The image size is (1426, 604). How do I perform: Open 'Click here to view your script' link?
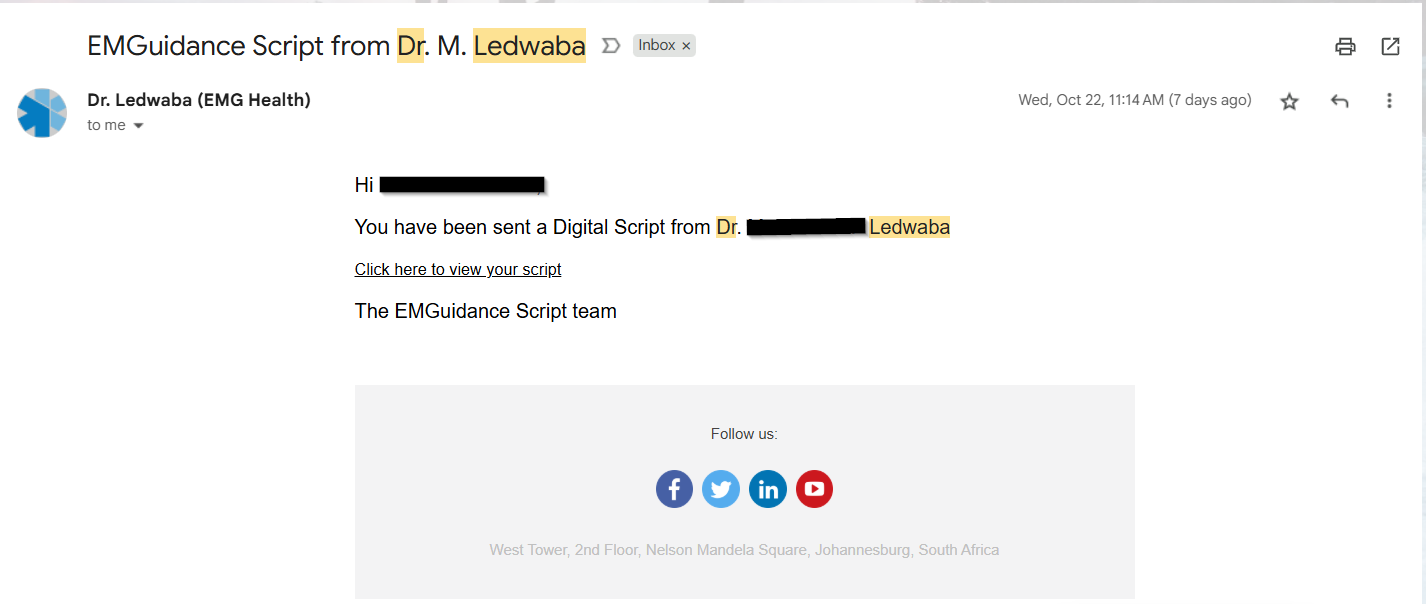point(458,269)
